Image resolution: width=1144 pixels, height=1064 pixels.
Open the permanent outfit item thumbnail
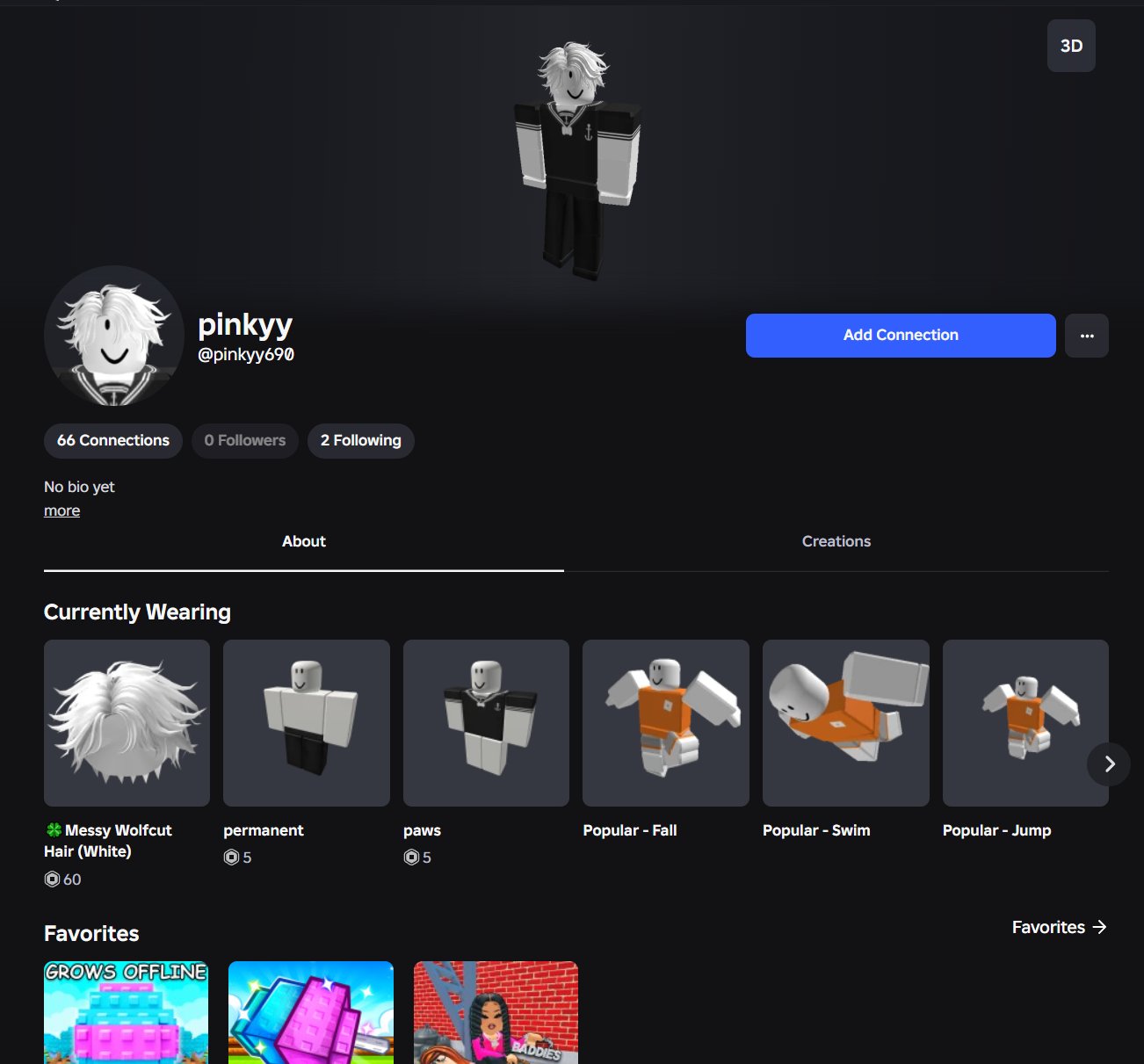[307, 723]
